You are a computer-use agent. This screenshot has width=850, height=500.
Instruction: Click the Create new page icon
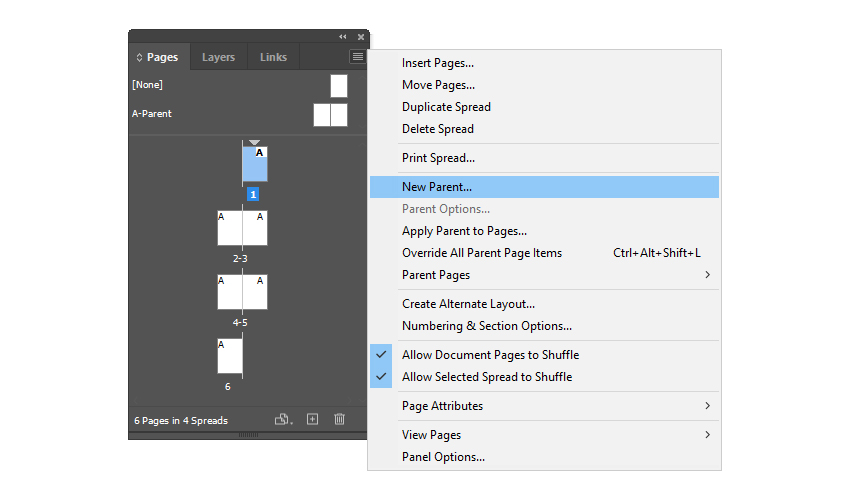click(x=312, y=419)
